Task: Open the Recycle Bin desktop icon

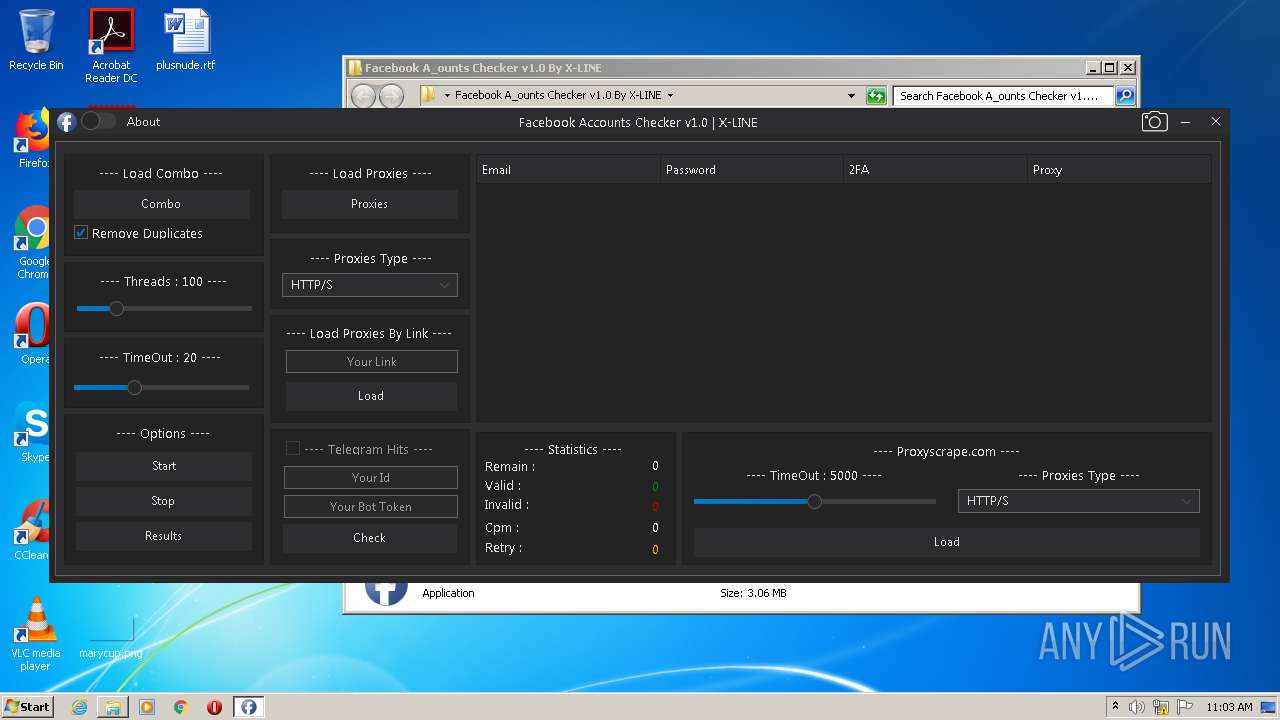Action: (x=36, y=41)
